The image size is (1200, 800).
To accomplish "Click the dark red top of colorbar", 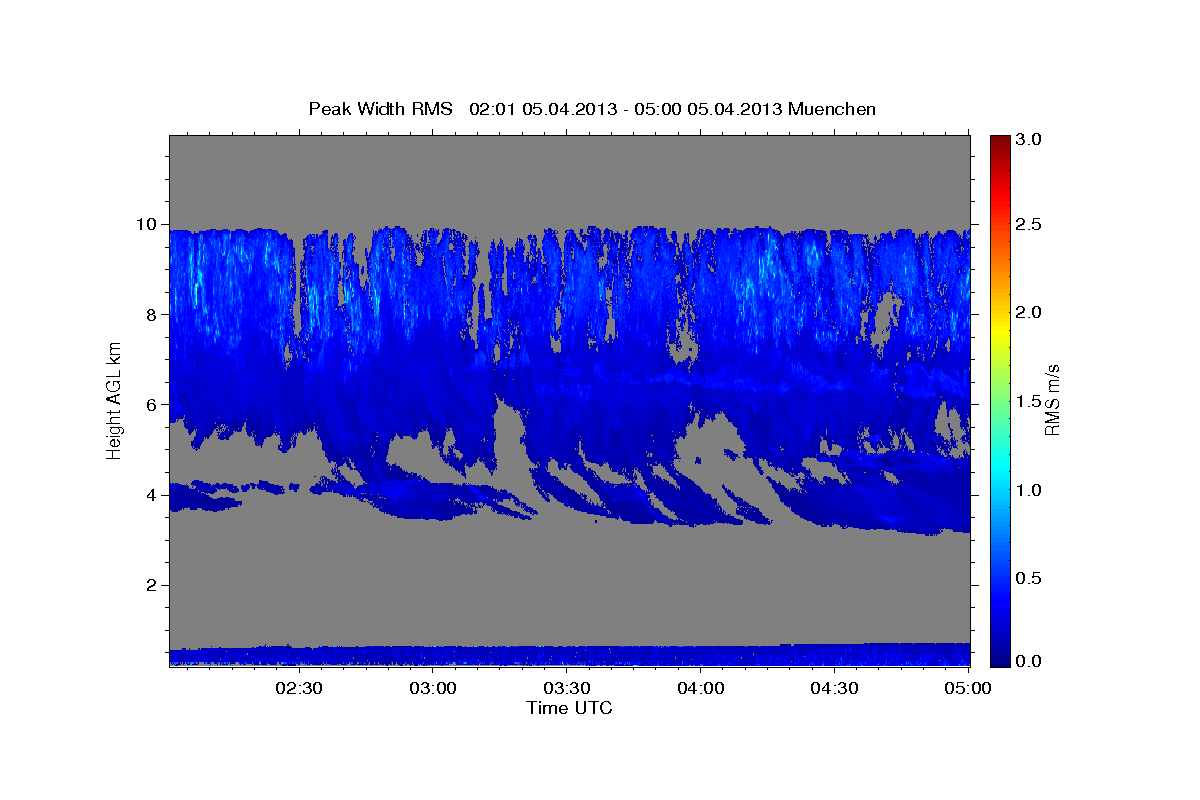I will 999,142.
